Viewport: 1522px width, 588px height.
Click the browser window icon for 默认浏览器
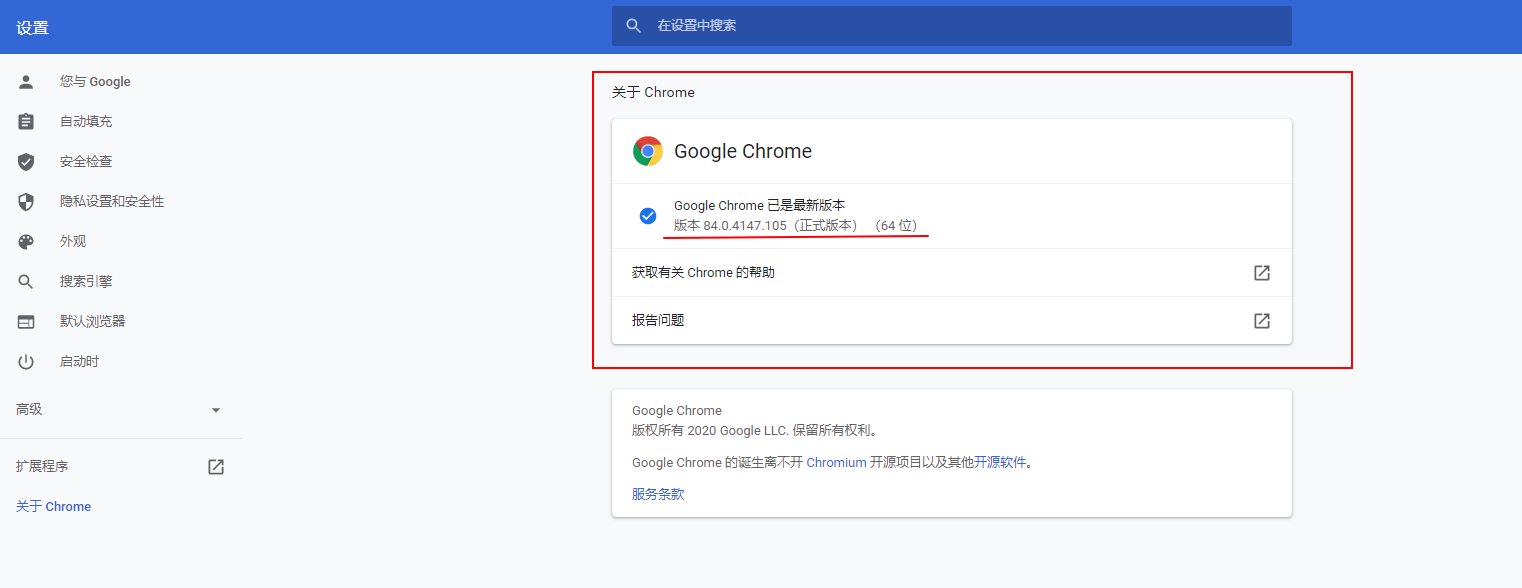[x=26, y=322]
